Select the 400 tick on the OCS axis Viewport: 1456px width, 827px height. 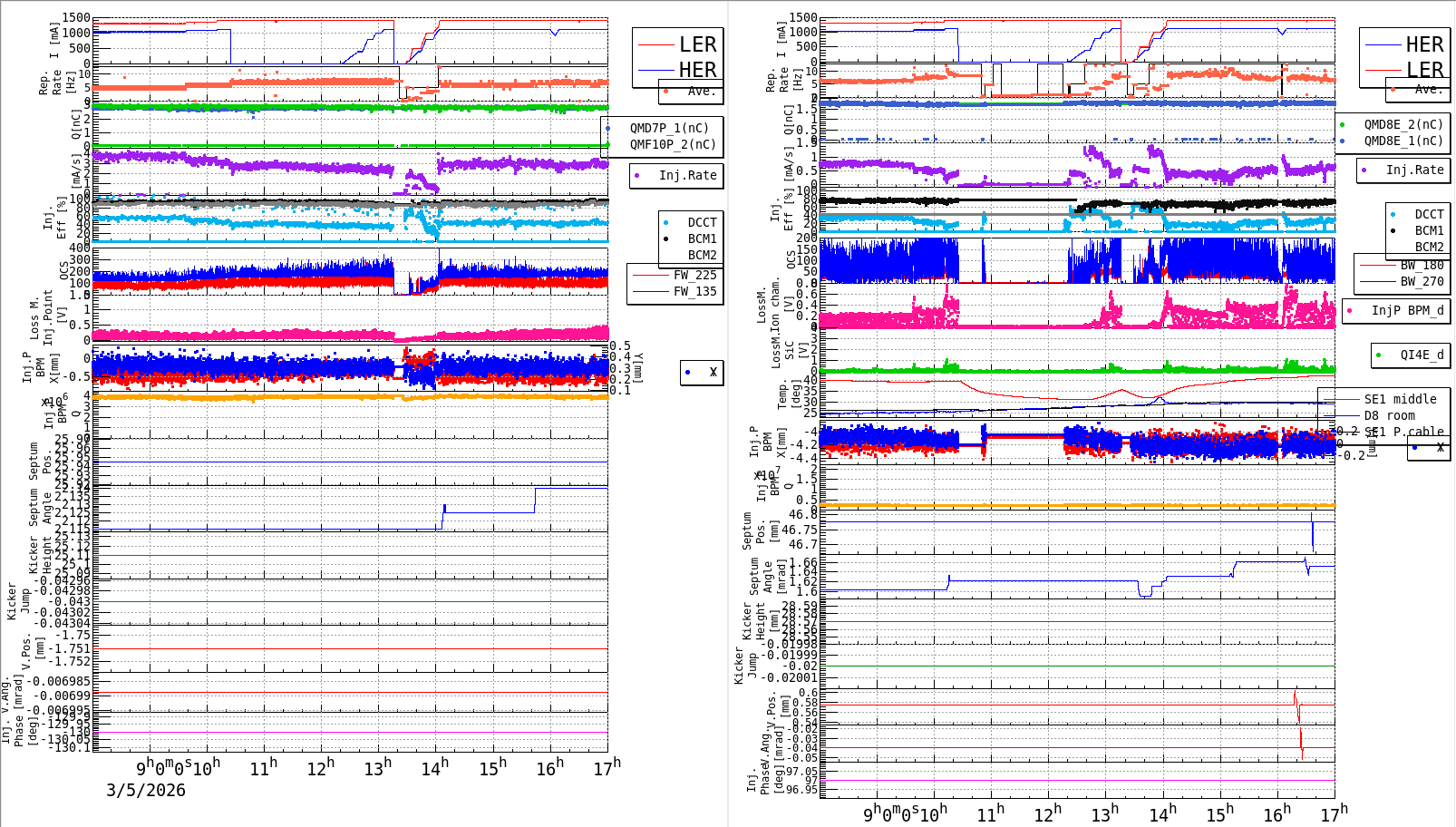tap(79, 248)
